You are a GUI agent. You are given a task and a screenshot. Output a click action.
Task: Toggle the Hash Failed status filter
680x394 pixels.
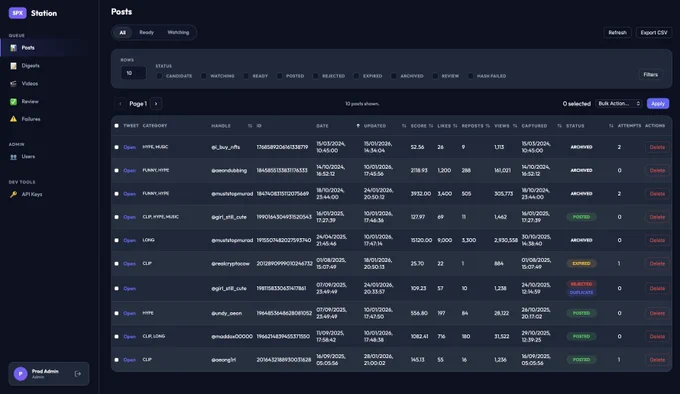471,76
